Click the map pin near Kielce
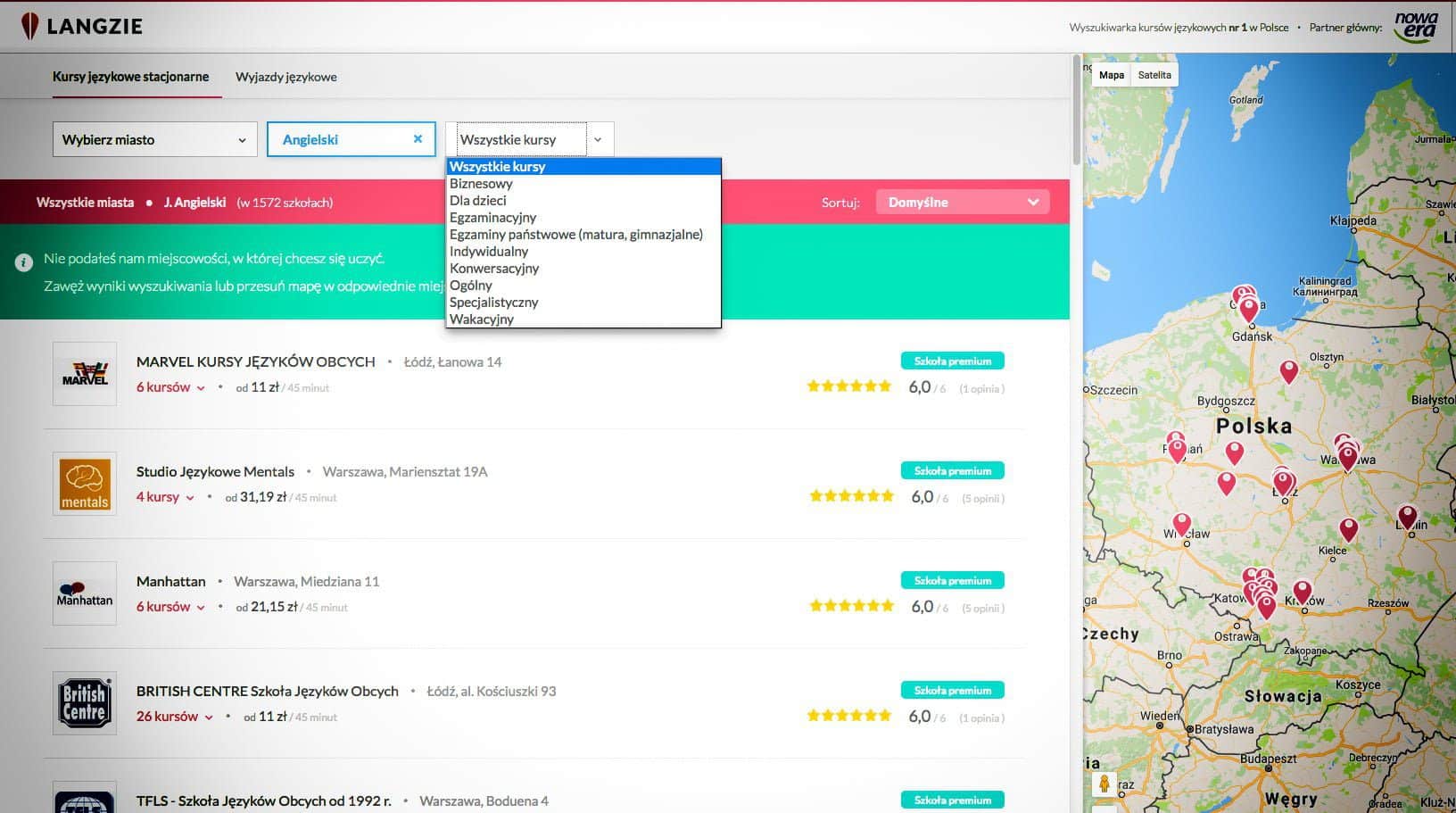The image size is (1456, 813). [1349, 529]
